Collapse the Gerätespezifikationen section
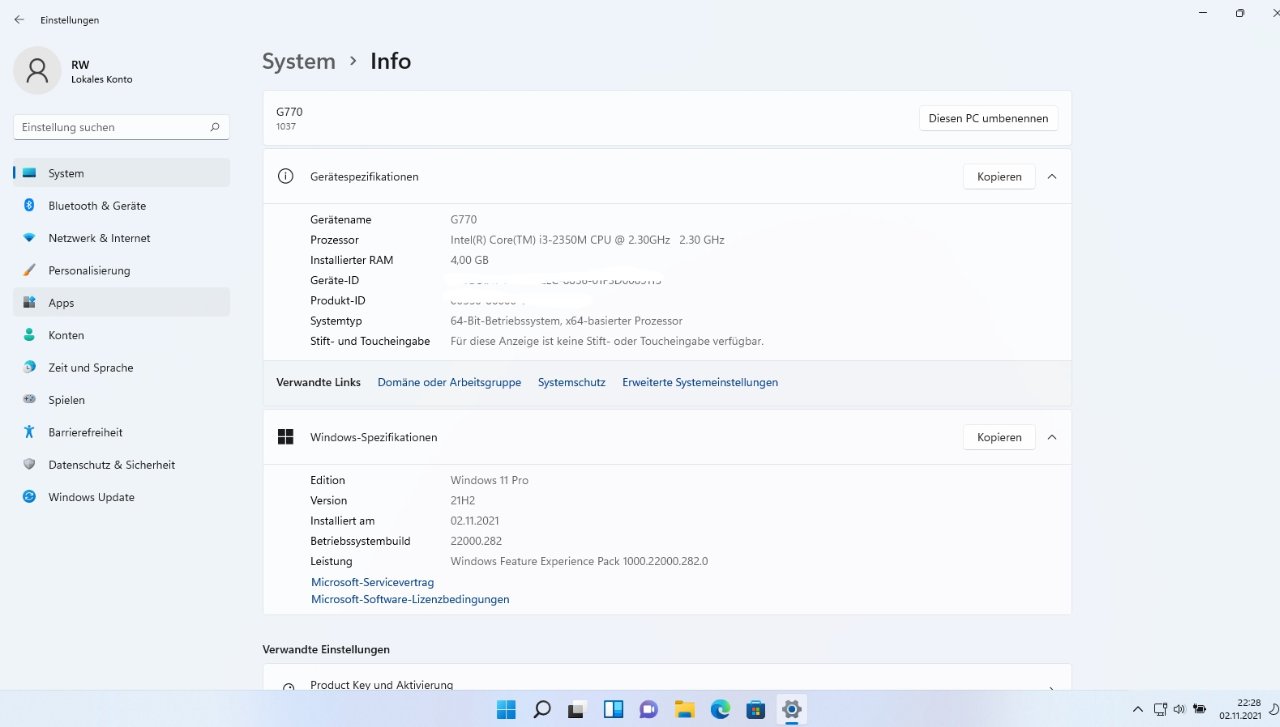 tap(1051, 176)
